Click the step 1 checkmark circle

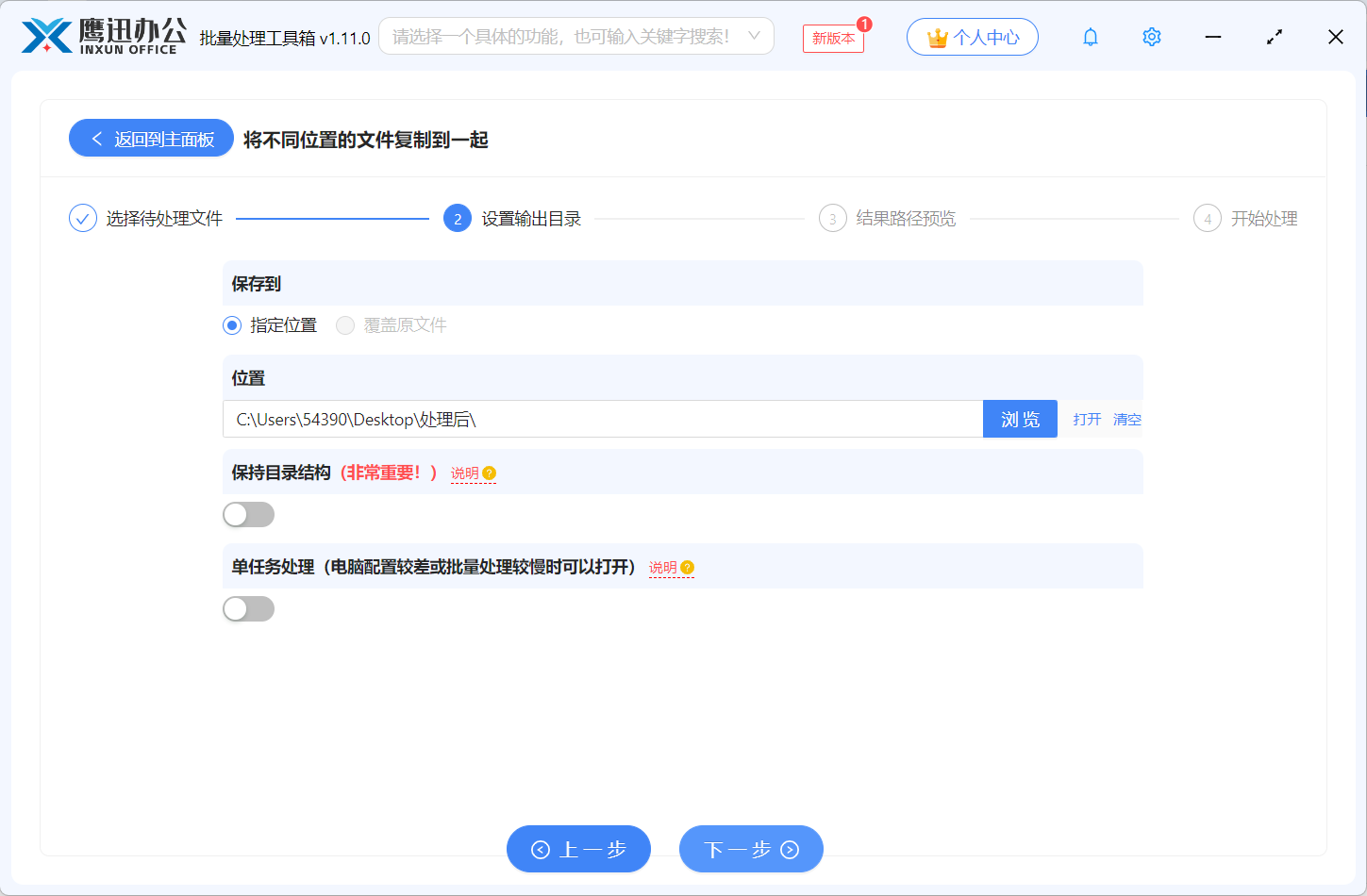click(83, 219)
